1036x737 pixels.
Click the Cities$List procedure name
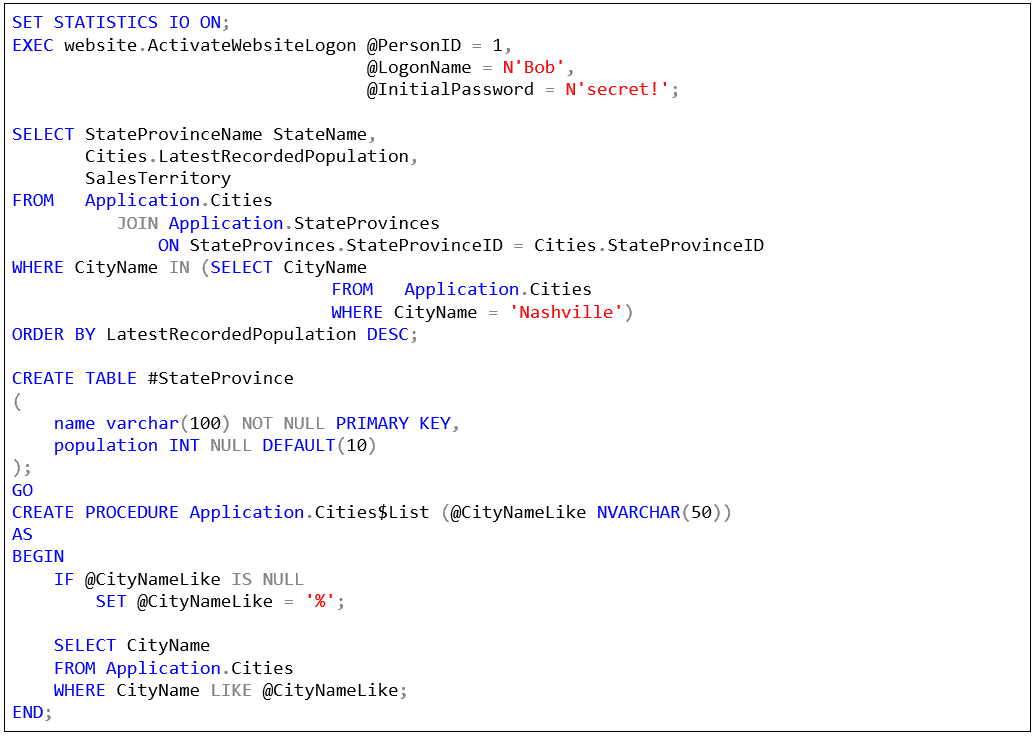click(x=372, y=512)
